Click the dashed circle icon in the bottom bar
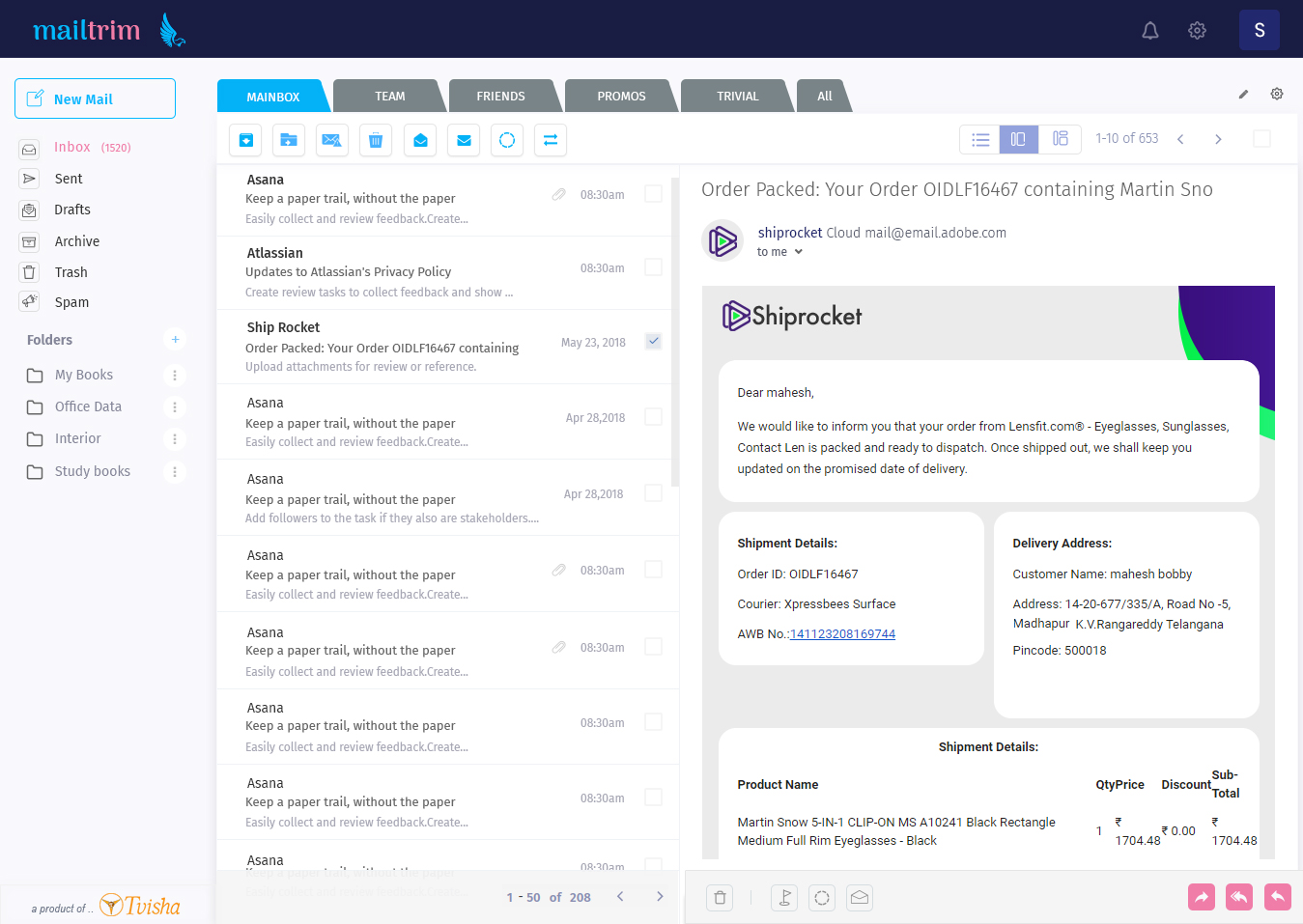The width and height of the screenshot is (1303, 924). (x=822, y=898)
